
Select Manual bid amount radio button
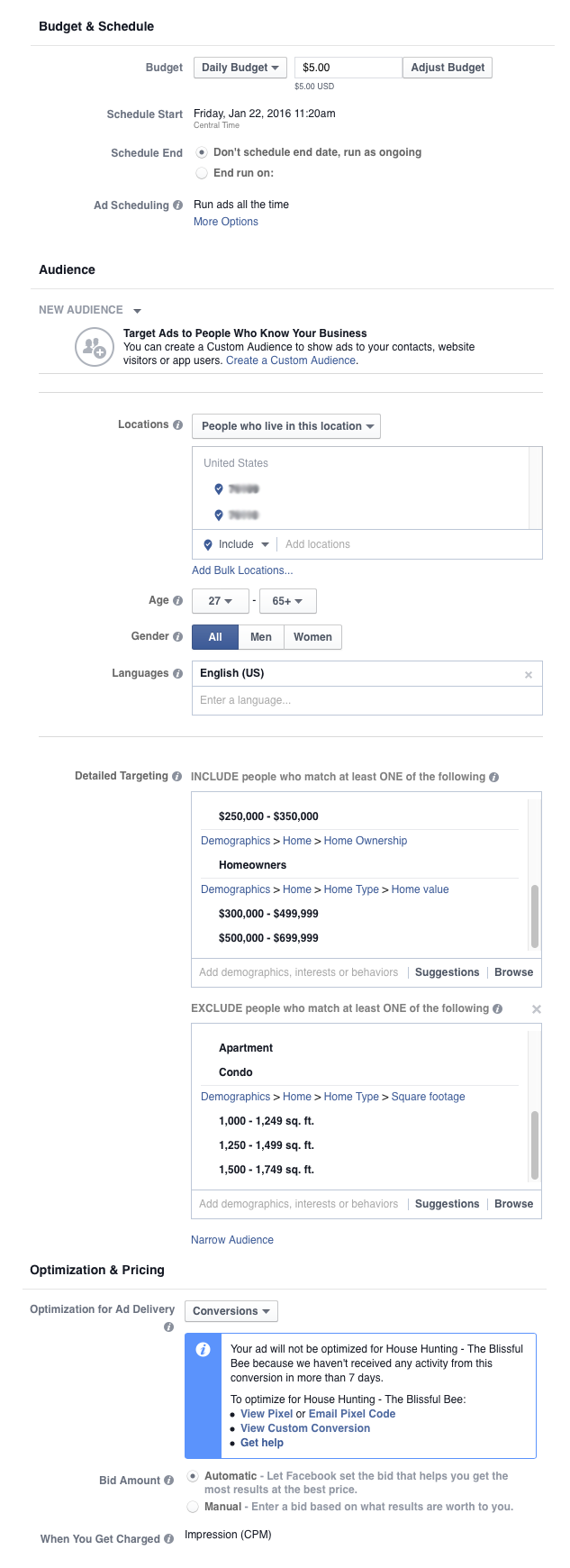193,1507
